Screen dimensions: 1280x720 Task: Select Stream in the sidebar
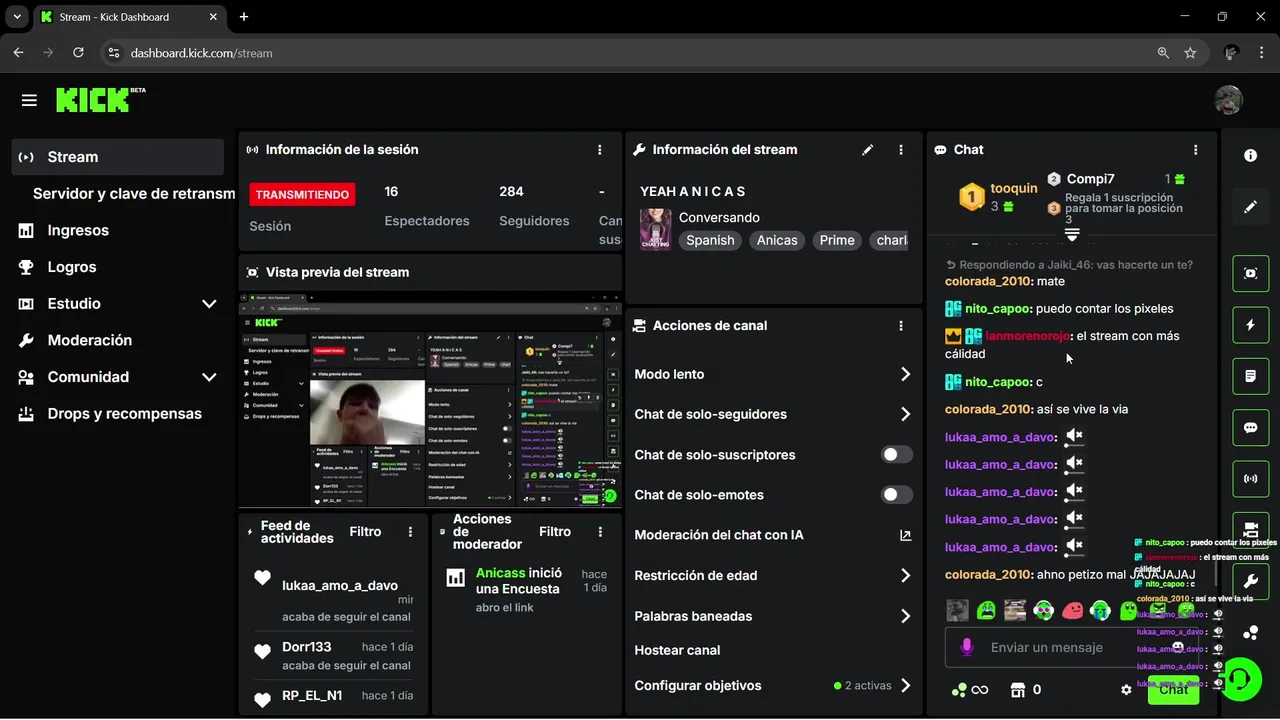tap(118, 157)
